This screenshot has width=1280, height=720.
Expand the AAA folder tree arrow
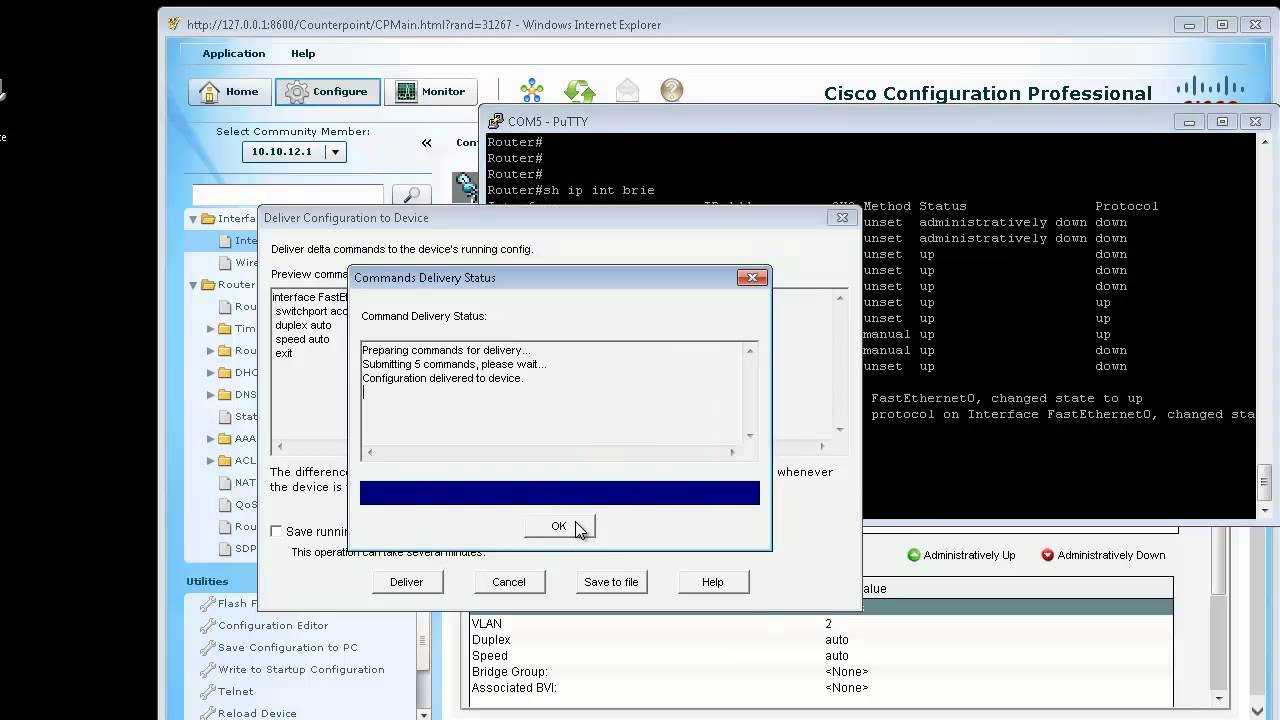(211, 439)
